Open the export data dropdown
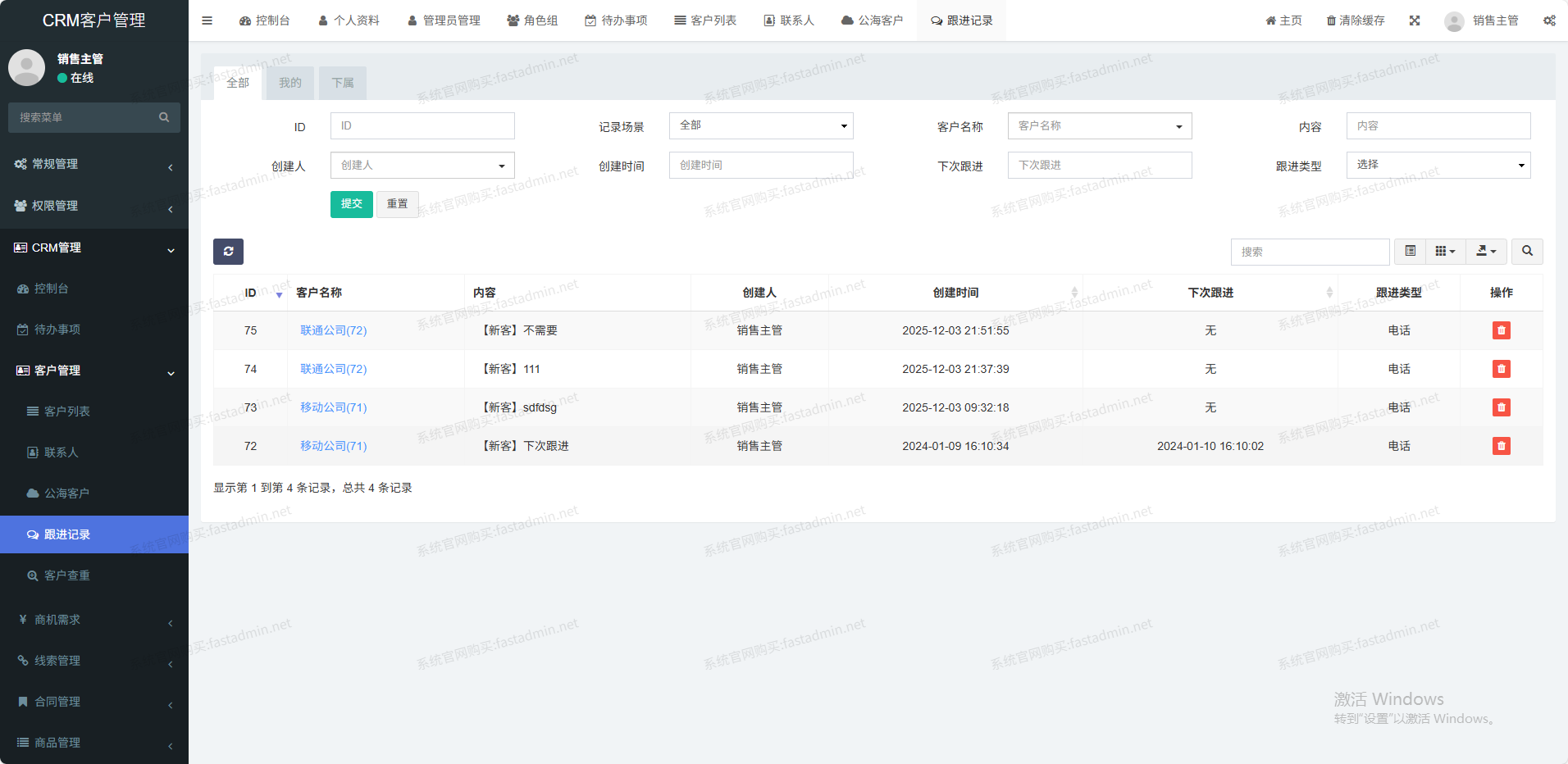Image resolution: width=1568 pixels, height=764 pixels. (1486, 252)
